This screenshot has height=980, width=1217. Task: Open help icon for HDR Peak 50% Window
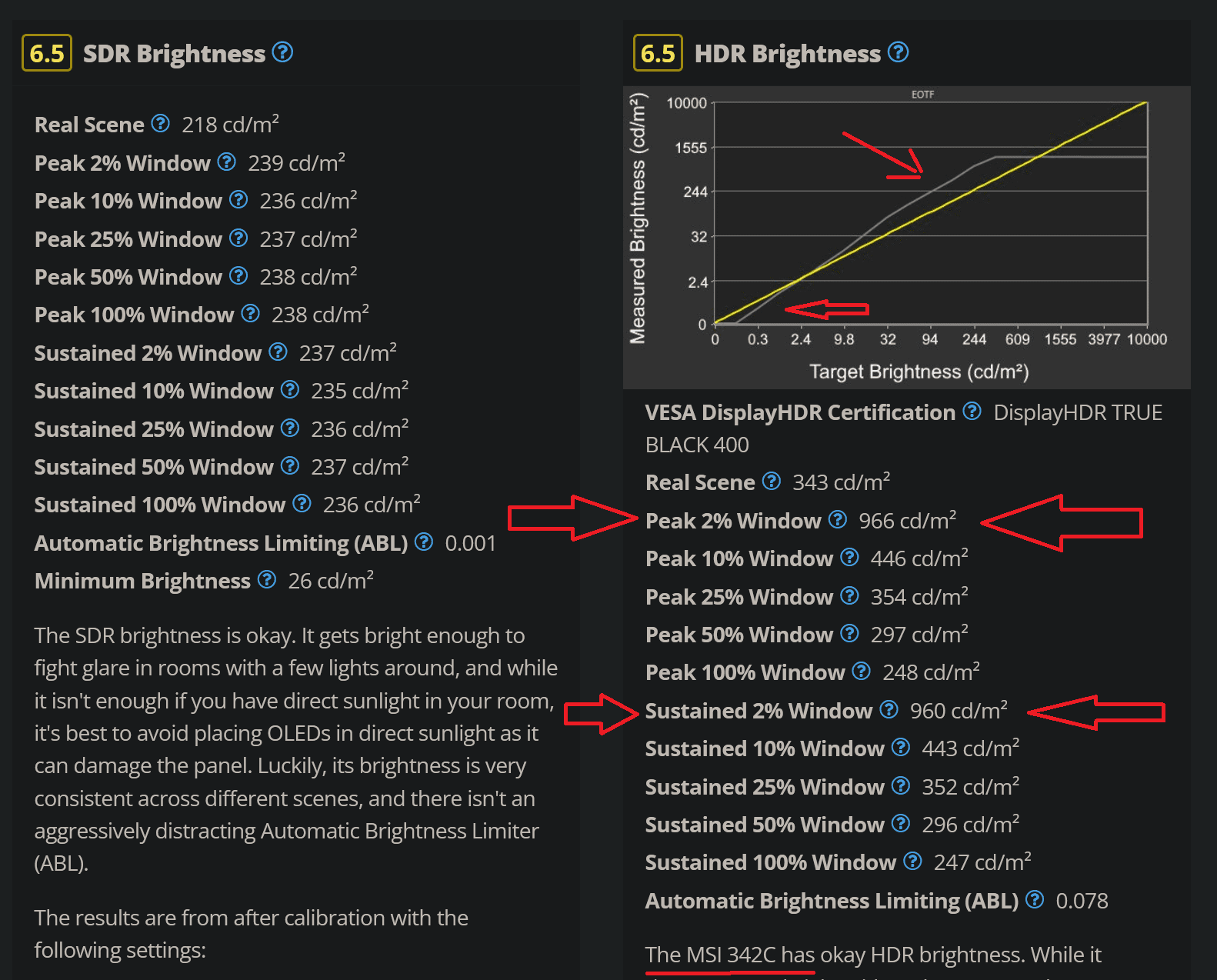pos(849,633)
